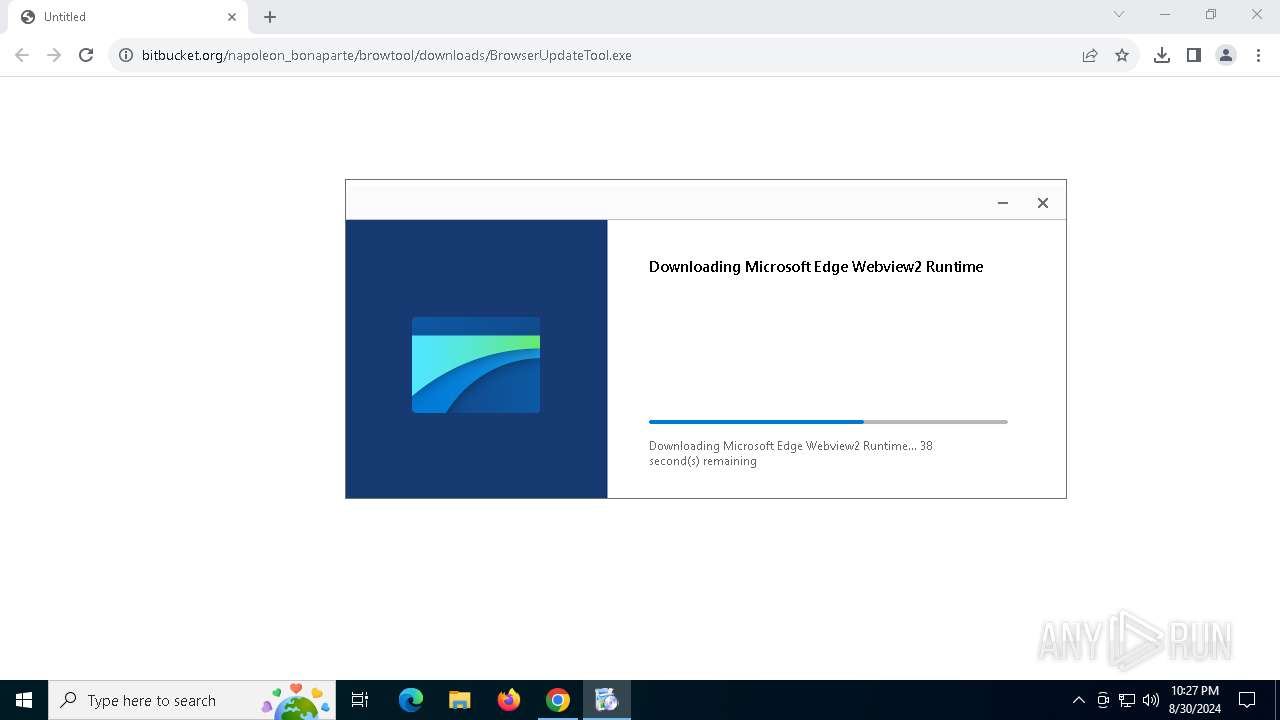
Task: Toggle Chrome side panel
Action: point(1194,55)
